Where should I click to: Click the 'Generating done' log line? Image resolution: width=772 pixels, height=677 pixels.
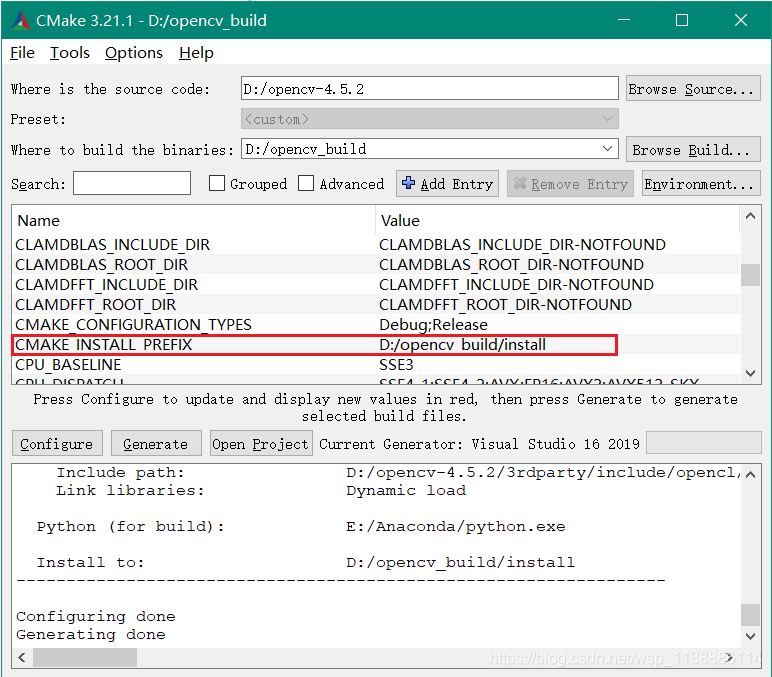coord(91,634)
